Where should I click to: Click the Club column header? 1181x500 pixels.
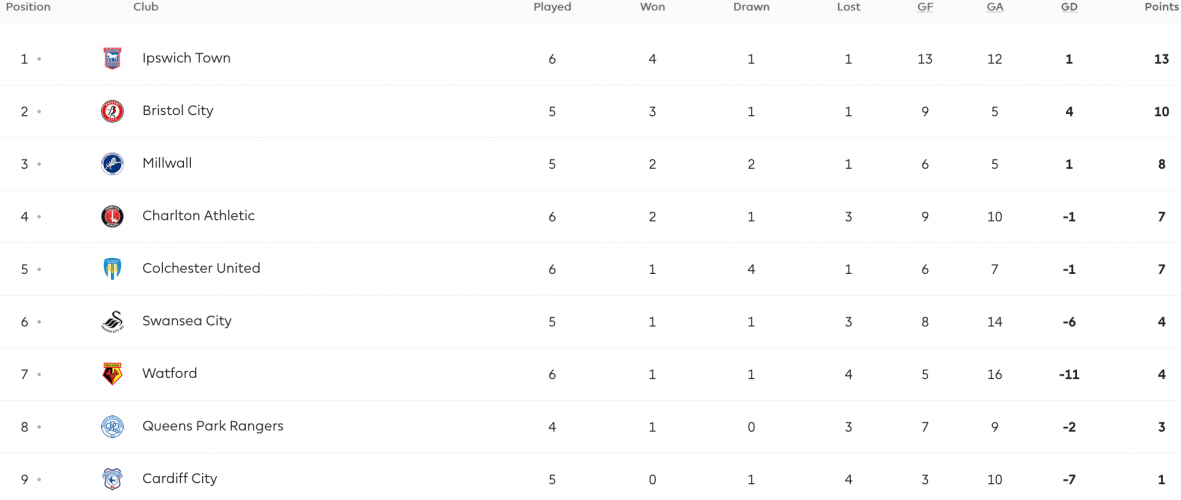pos(145,8)
